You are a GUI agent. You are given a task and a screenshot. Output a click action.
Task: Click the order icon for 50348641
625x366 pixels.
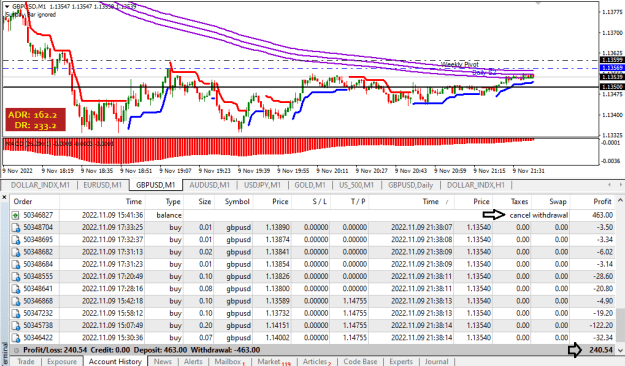point(15,289)
